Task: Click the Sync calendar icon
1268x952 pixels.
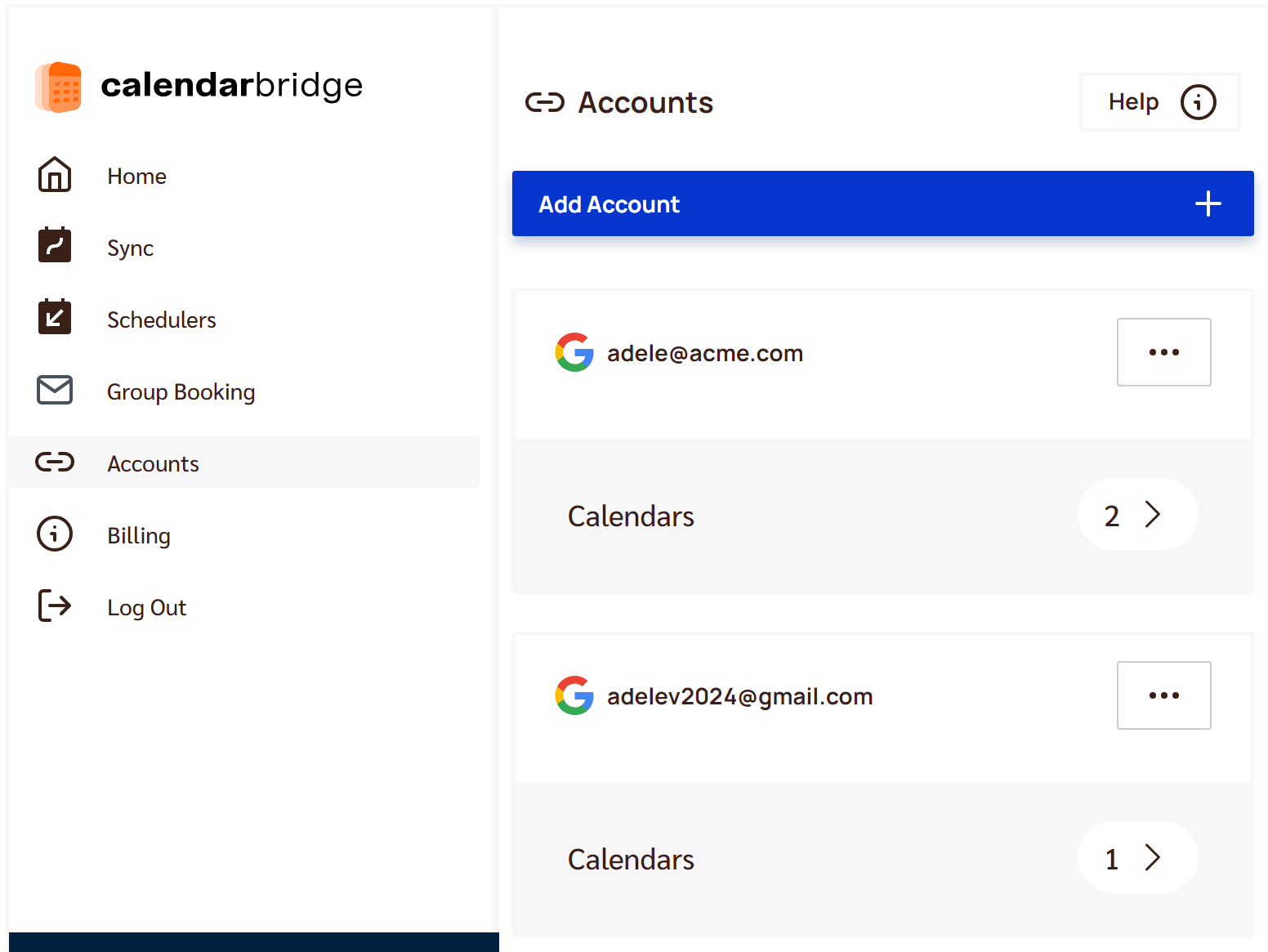Action: click(55, 244)
